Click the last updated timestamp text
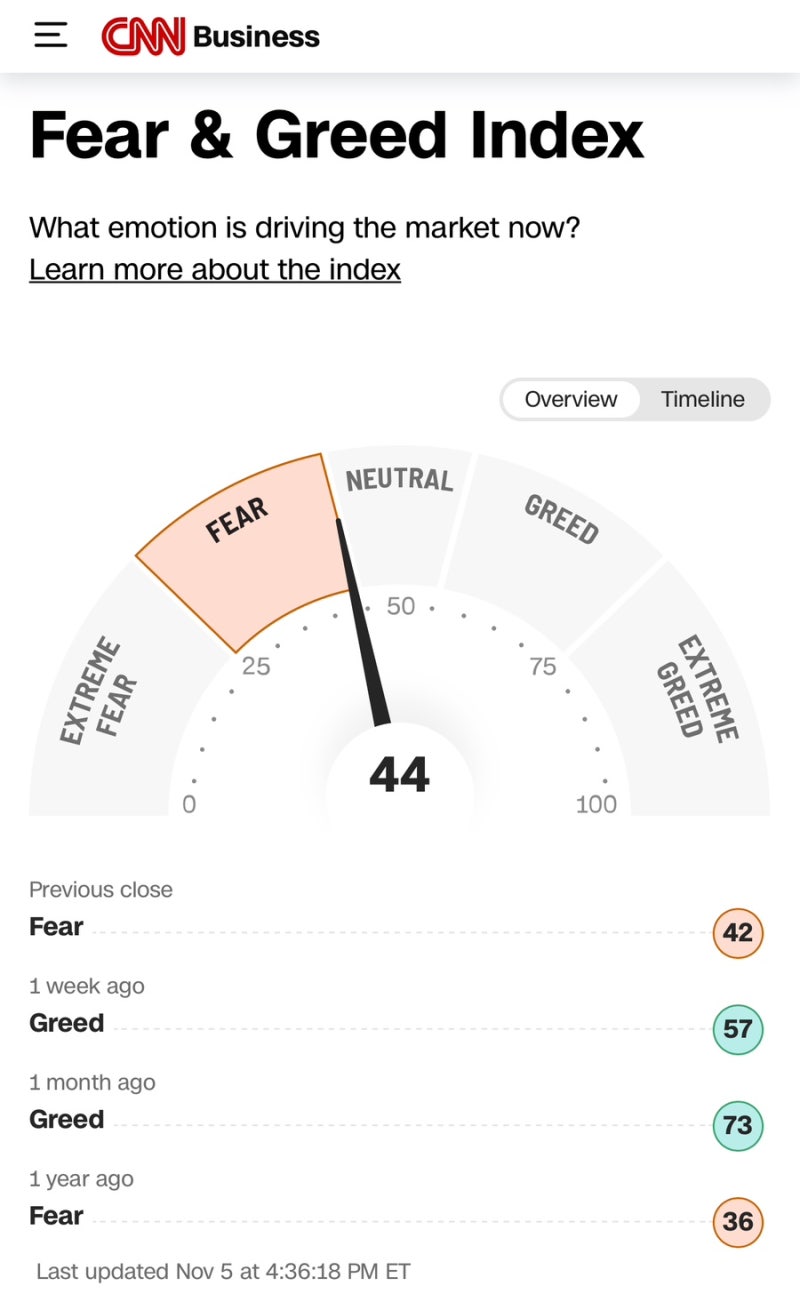Viewport: 800px width, 1302px height. pyautogui.click(x=223, y=1271)
